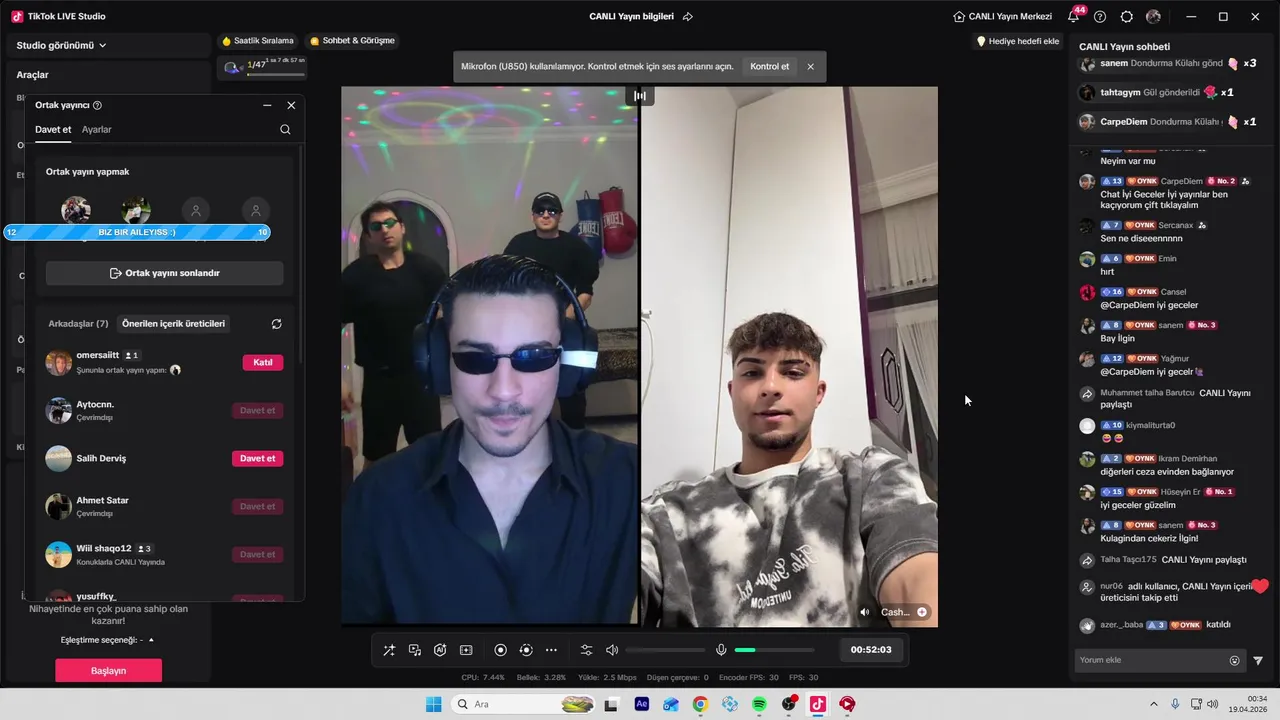1280x720 pixels.
Task: Click Ortak yayını sonlandır button
Action: 165,273
